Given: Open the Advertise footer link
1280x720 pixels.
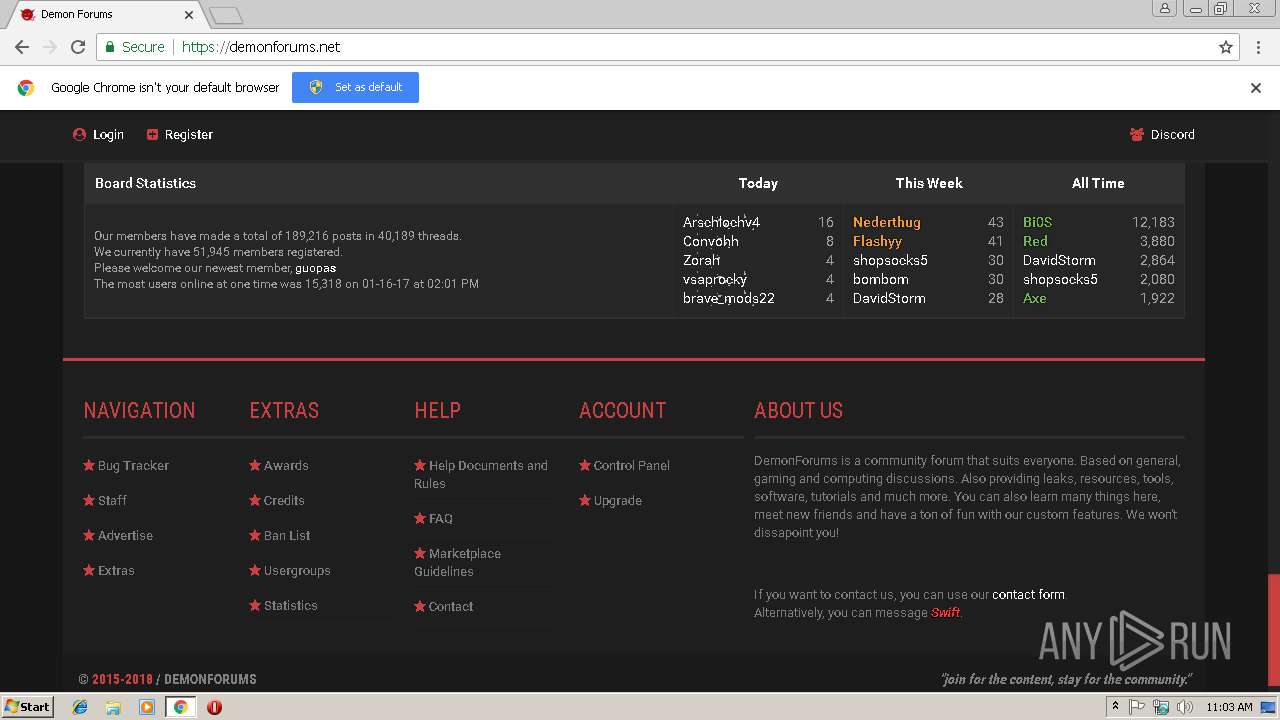Looking at the screenshot, I should [125, 535].
